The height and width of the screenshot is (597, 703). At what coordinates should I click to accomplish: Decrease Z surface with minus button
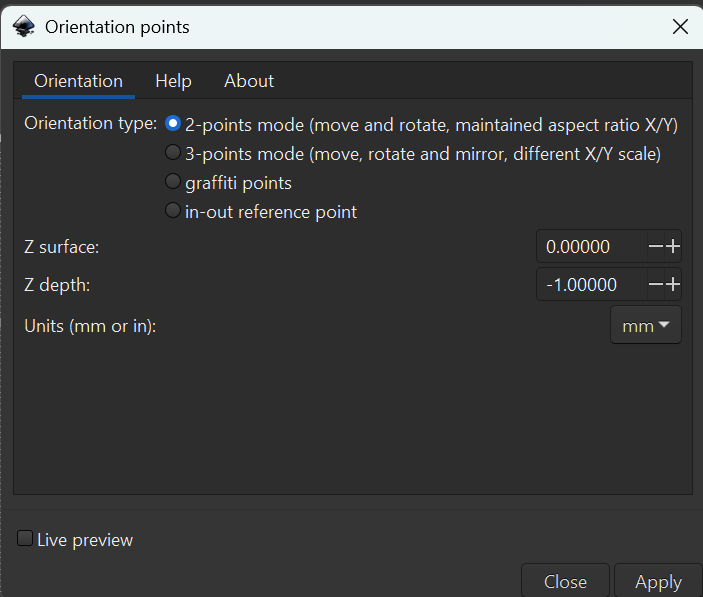(x=655, y=246)
